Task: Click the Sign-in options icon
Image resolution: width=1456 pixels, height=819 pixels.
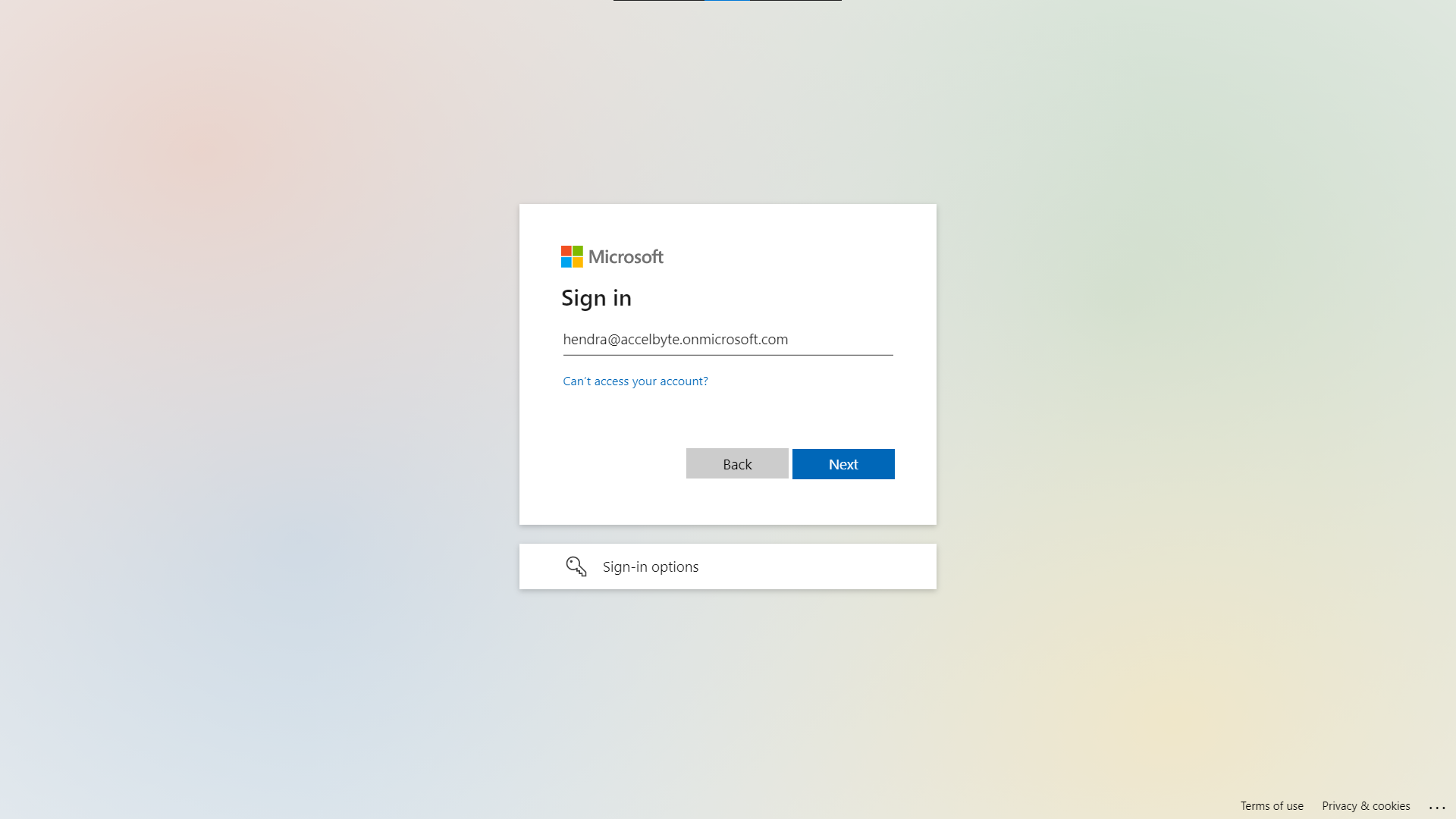Action: click(576, 566)
